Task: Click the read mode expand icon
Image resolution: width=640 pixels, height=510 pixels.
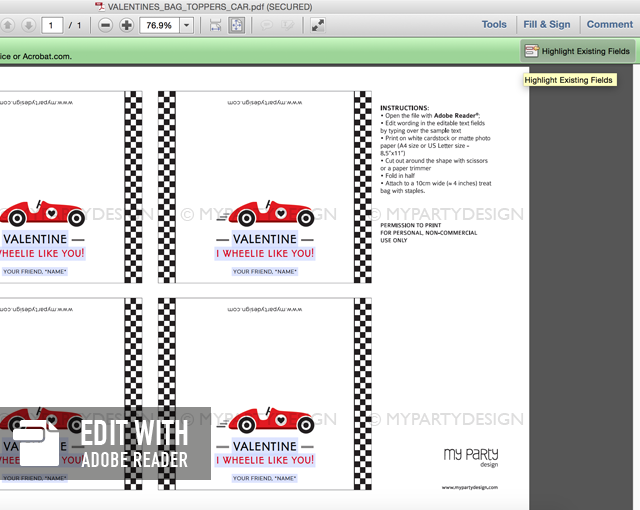Action: [317, 25]
